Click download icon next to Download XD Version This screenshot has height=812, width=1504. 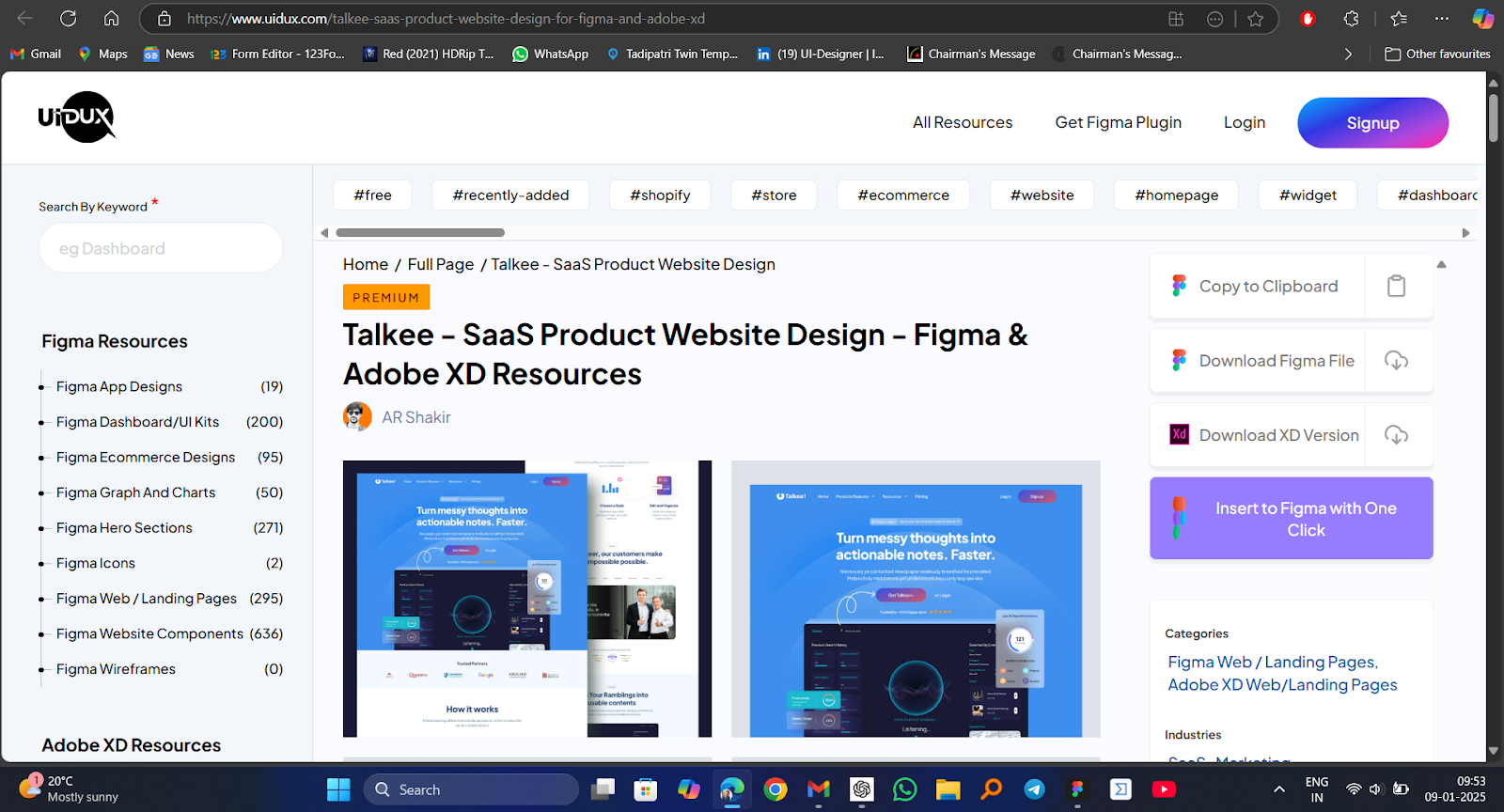(x=1397, y=434)
